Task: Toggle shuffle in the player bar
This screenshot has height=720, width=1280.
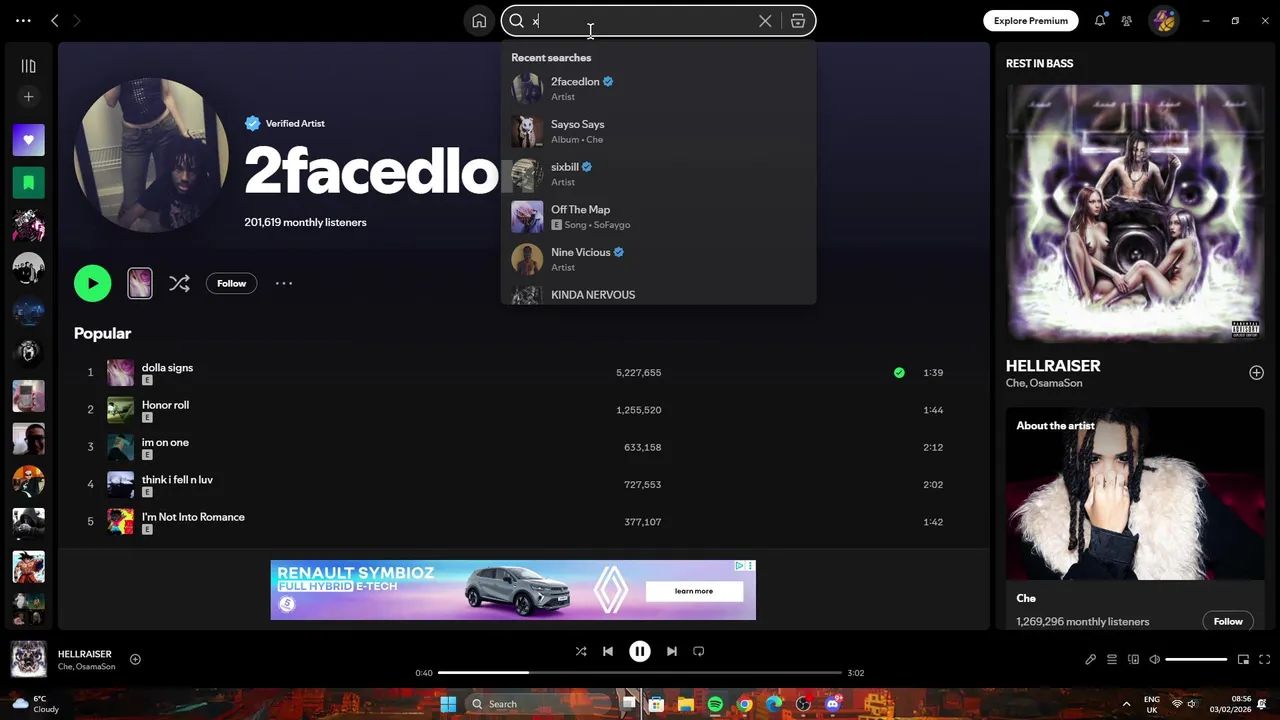Action: [581, 651]
